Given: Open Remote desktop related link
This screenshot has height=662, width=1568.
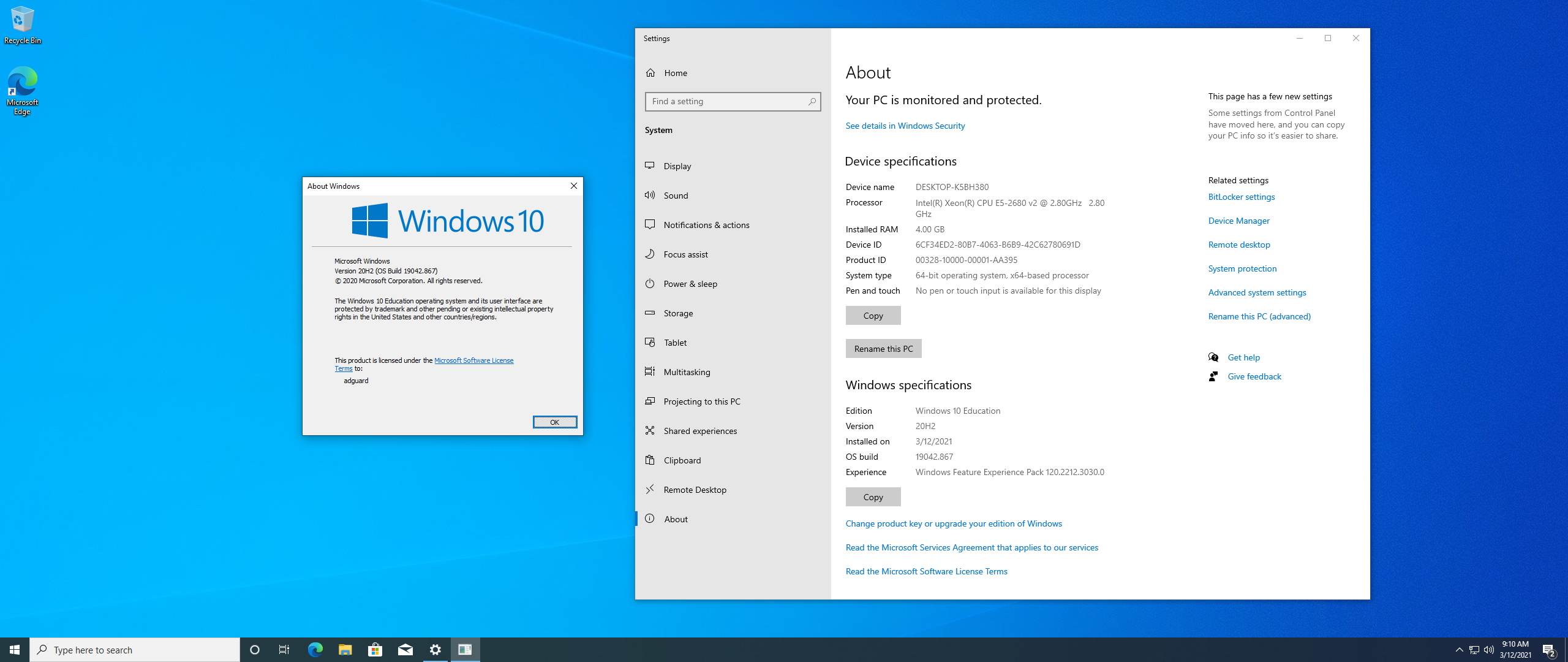Looking at the screenshot, I should pyautogui.click(x=1238, y=245).
